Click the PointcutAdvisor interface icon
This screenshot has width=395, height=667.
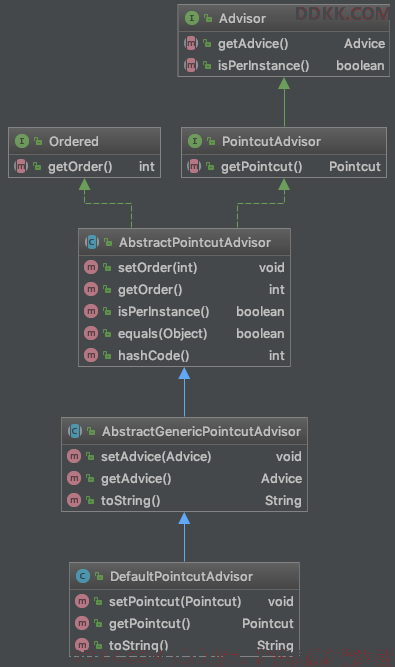click(x=195, y=141)
